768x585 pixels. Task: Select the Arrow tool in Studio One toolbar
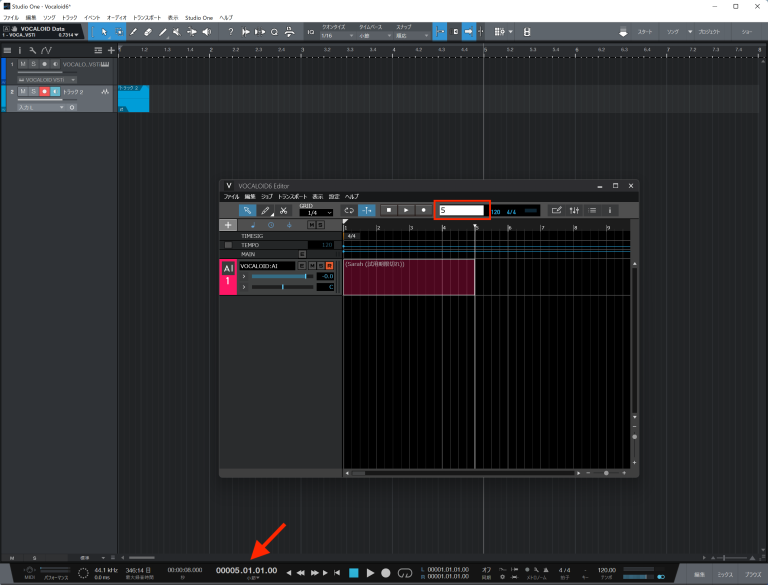pos(104,32)
